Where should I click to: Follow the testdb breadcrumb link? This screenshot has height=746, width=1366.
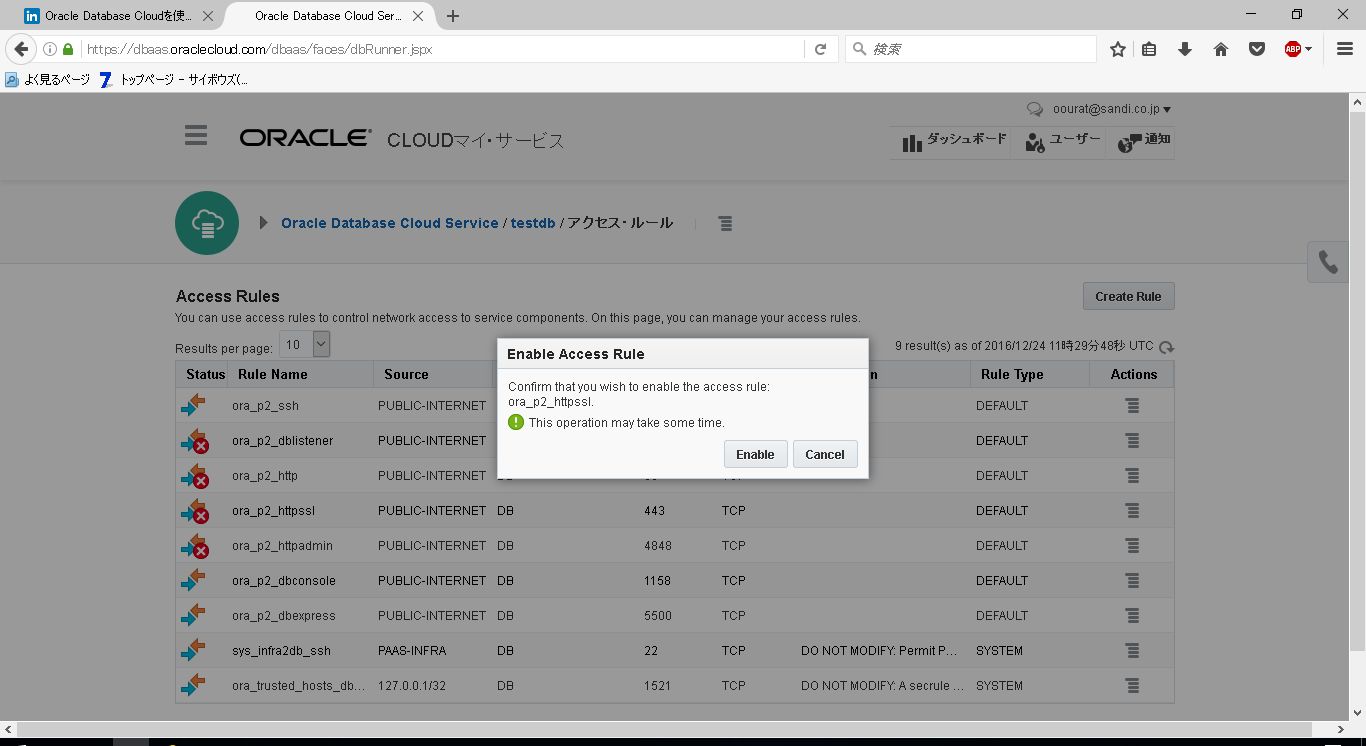533,223
